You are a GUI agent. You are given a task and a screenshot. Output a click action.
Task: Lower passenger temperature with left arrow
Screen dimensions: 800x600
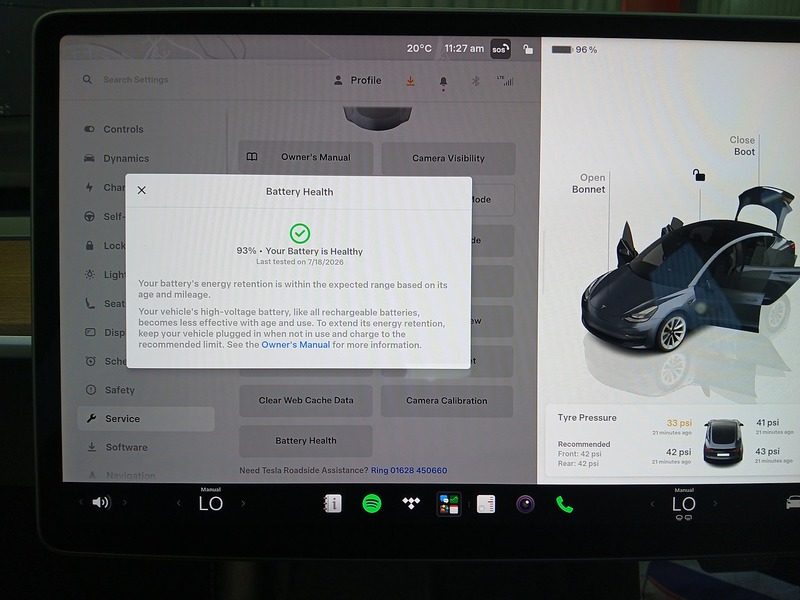pos(652,505)
